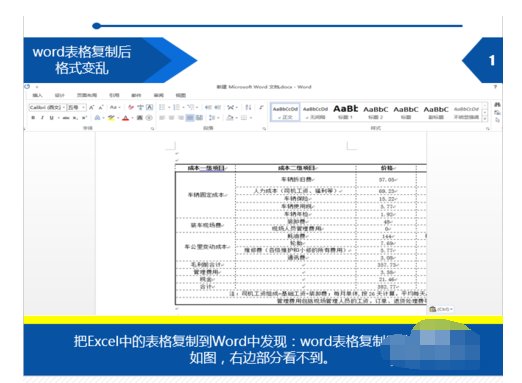Apply the Subtitle style
The height and width of the screenshot is (383, 522).
pyautogui.click(x=436, y=112)
